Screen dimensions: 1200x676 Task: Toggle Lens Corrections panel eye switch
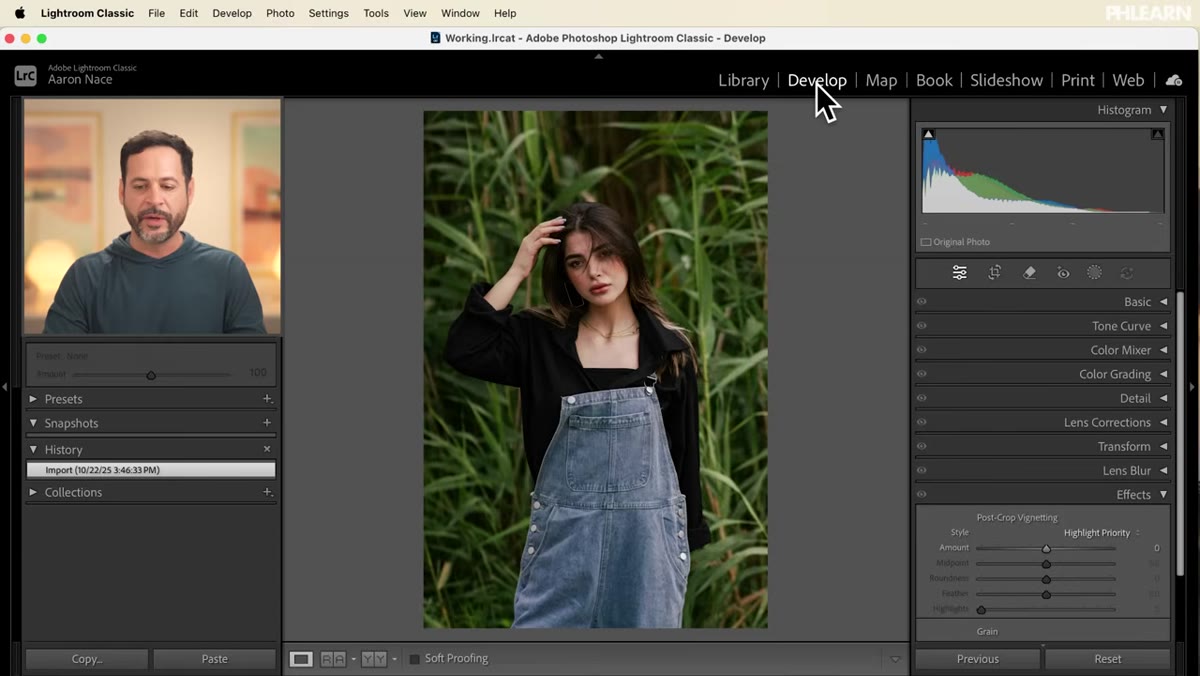point(922,422)
